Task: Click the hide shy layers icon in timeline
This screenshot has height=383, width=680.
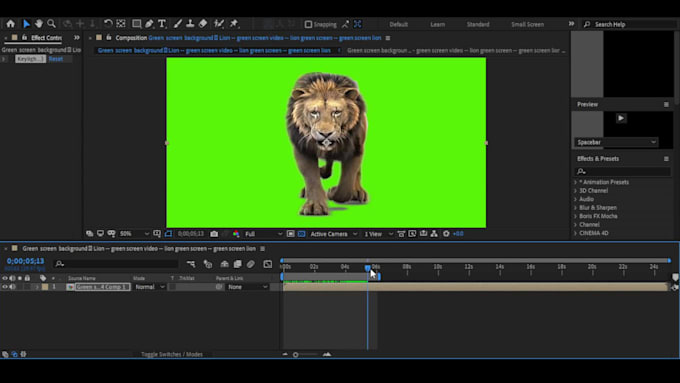Action: (x=224, y=264)
